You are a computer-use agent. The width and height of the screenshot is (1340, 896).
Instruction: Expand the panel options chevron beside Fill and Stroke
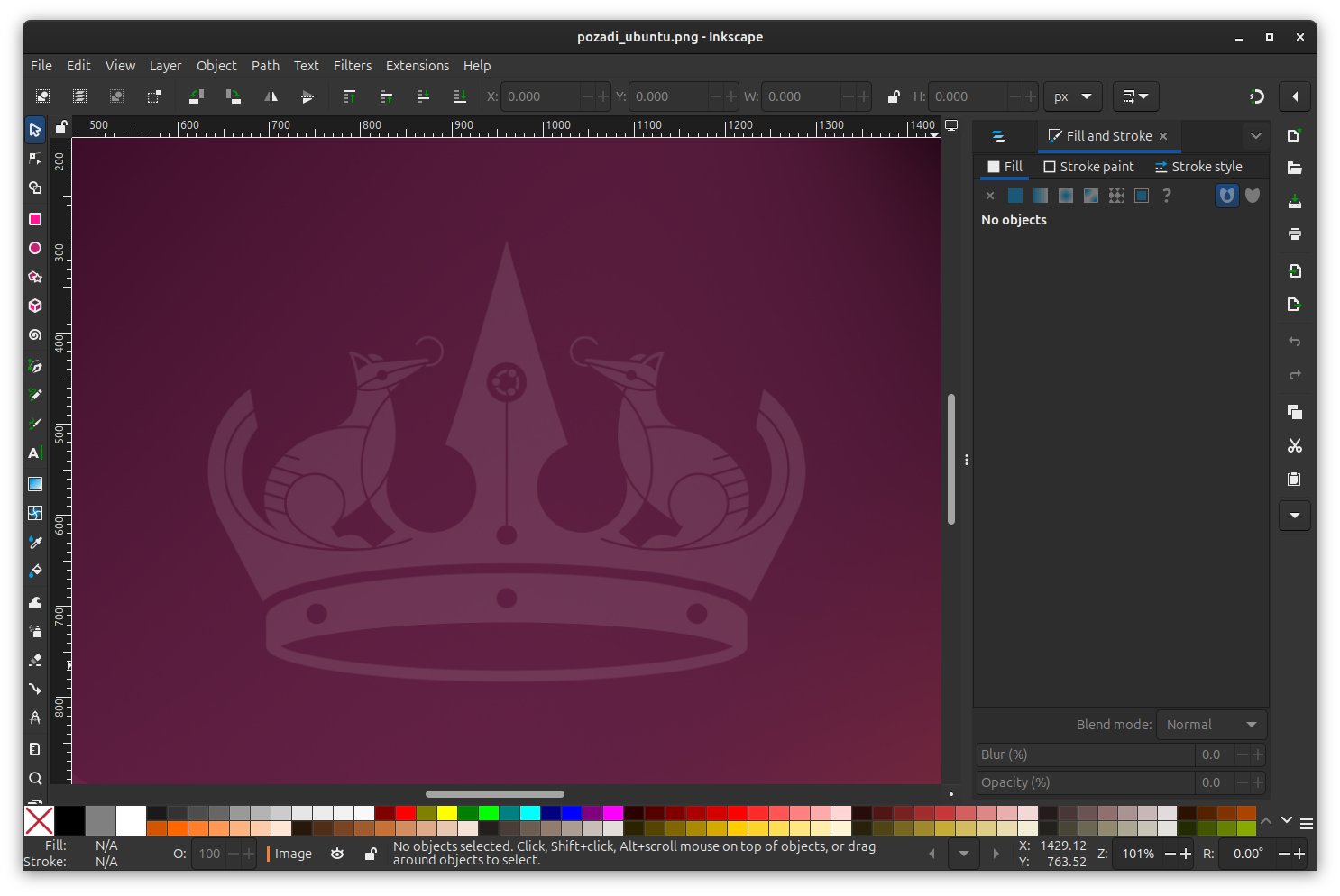click(x=1256, y=135)
